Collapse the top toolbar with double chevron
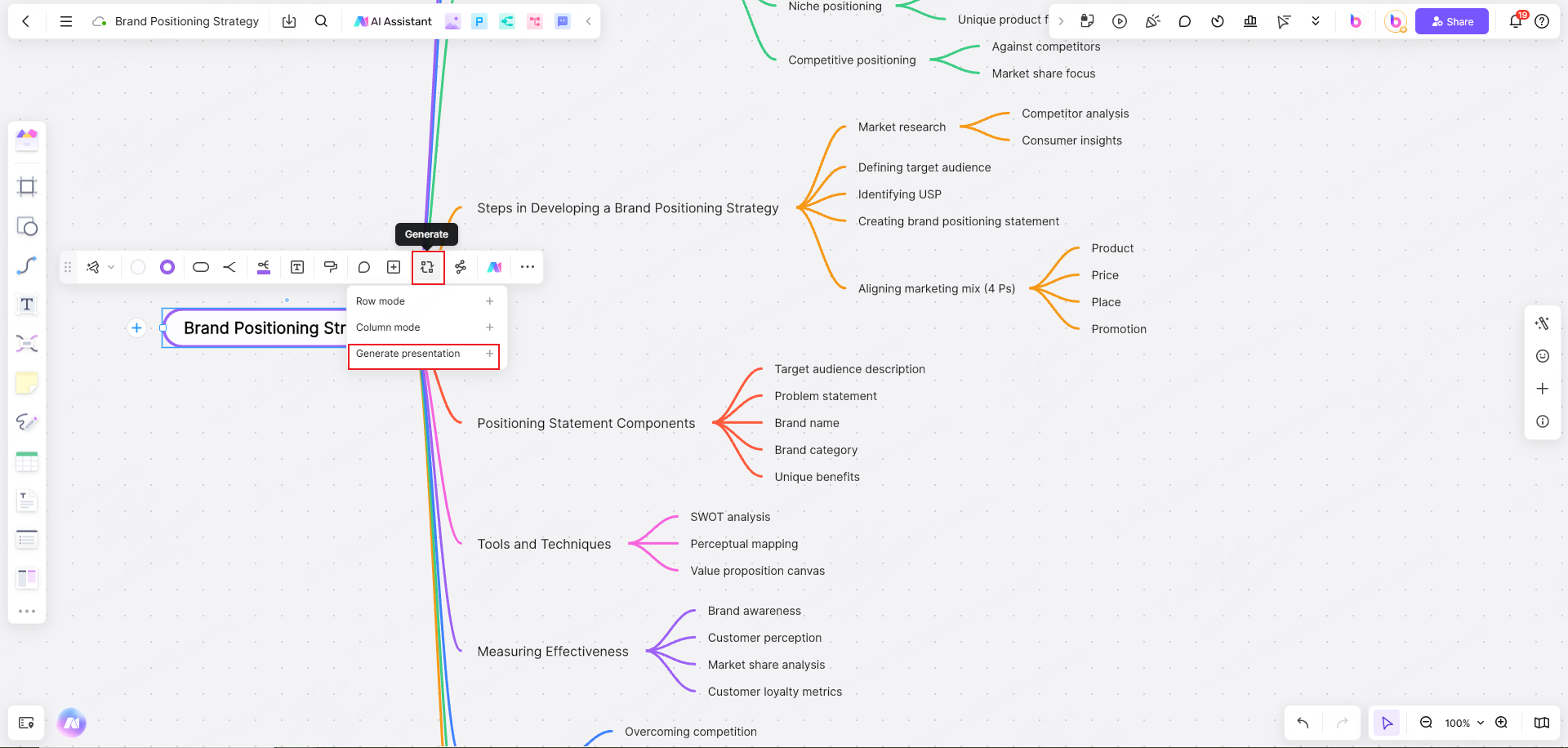1568x748 pixels. [1316, 21]
